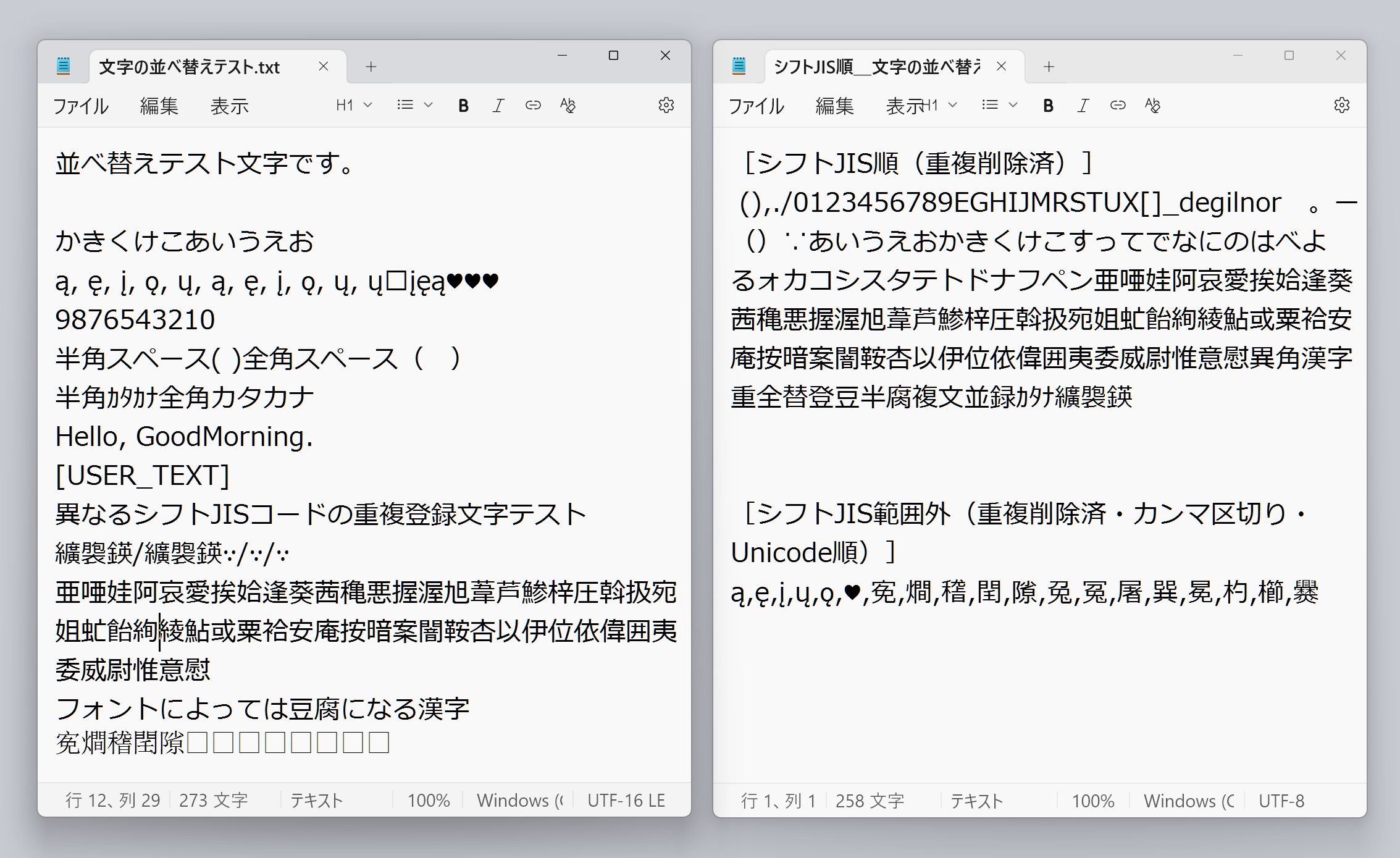Insert link in right シフトJIS順 window

point(1118,106)
